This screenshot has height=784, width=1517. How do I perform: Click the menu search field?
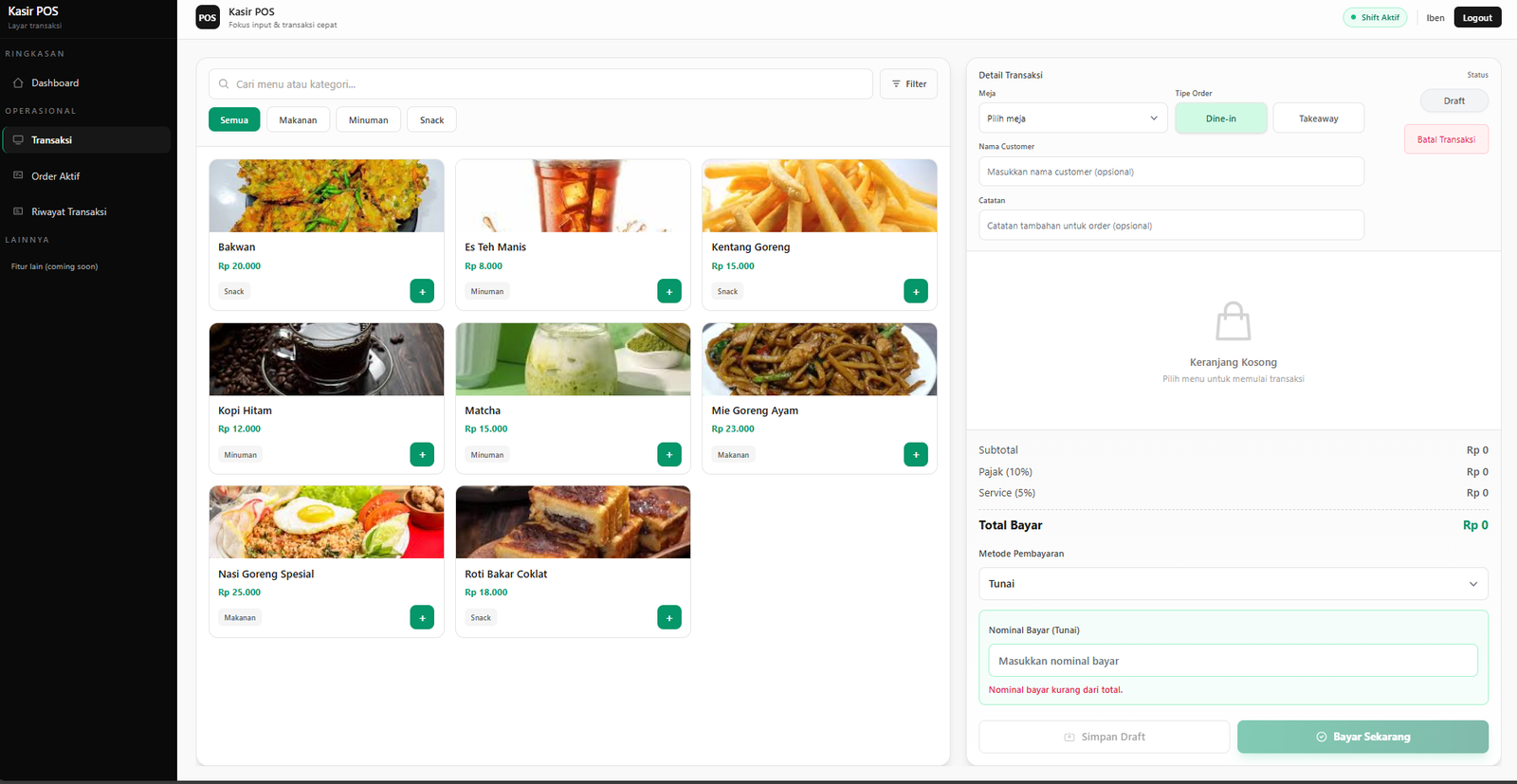pos(540,83)
